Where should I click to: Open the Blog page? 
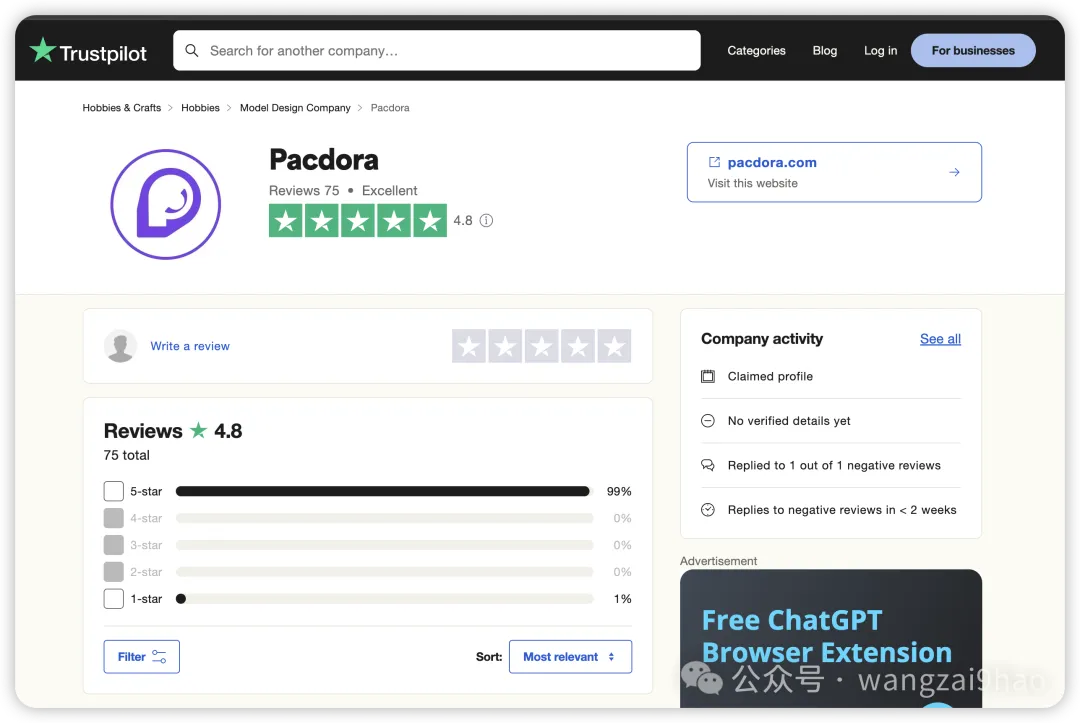click(824, 50)
